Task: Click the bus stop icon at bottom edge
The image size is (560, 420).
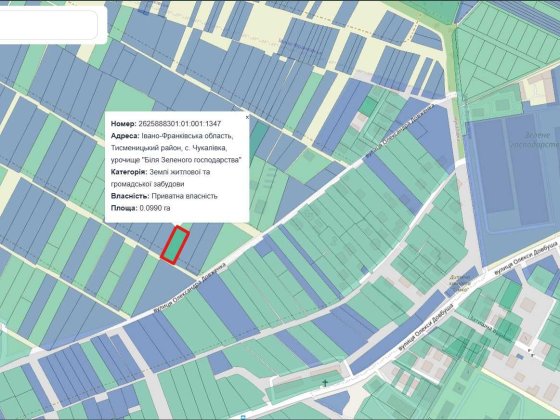Action: [x=244, y=418]
